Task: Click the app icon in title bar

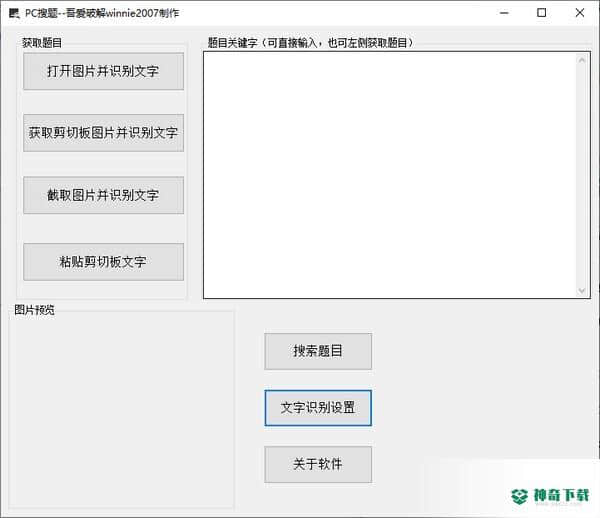Action: click(14, 13)
